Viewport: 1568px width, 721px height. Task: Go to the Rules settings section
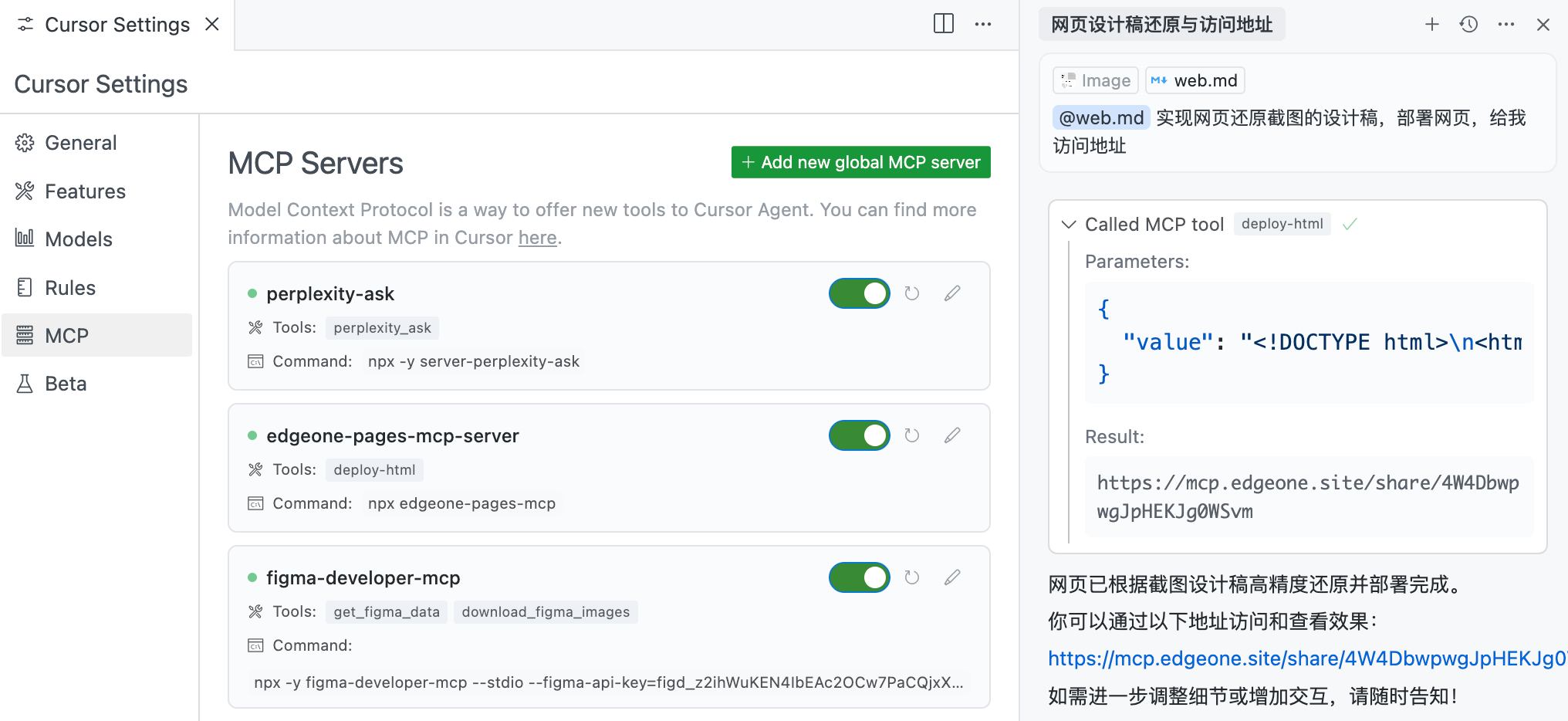coord(69,288)
